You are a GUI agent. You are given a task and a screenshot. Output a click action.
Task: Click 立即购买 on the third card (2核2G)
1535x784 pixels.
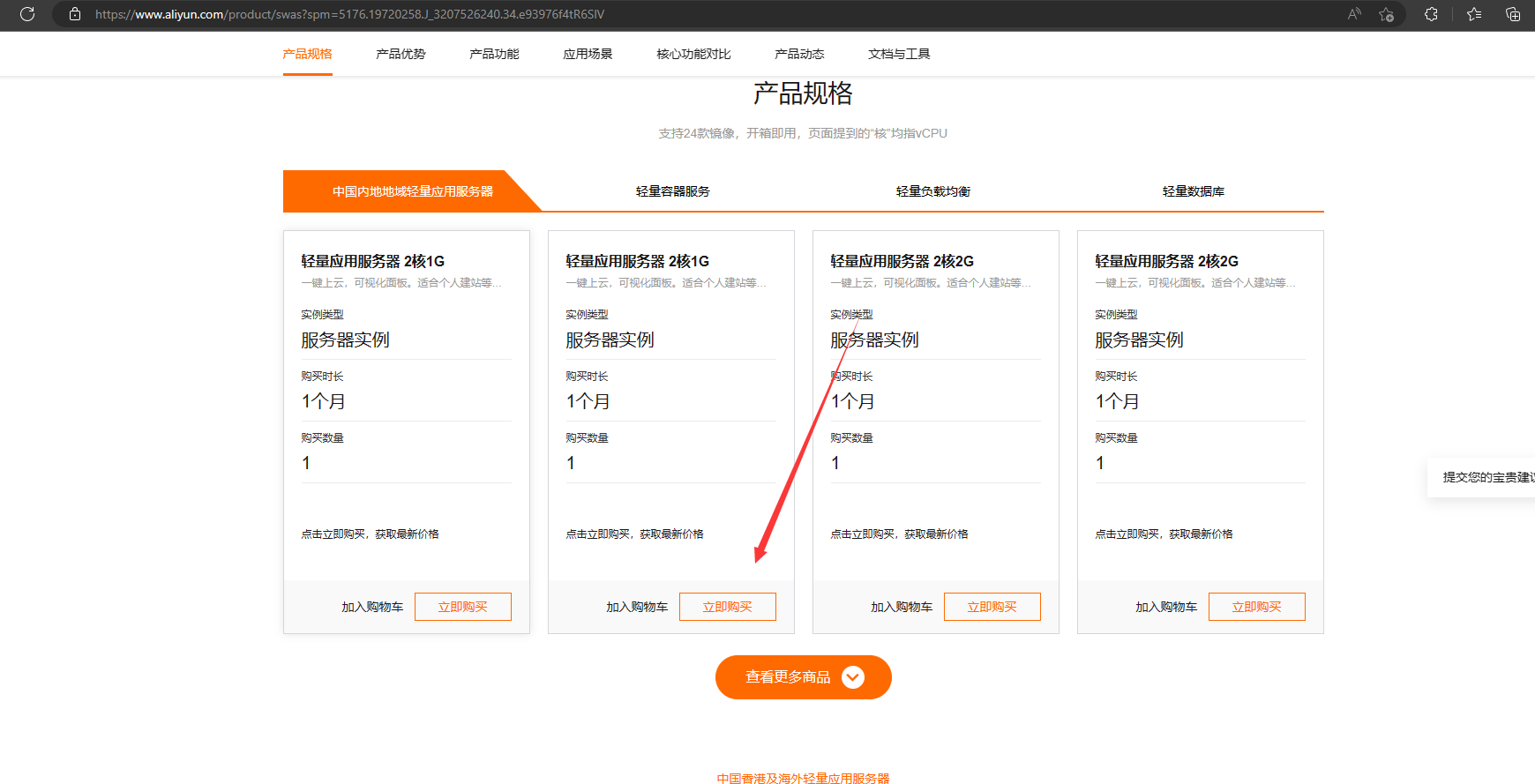(x=992, y=607)
